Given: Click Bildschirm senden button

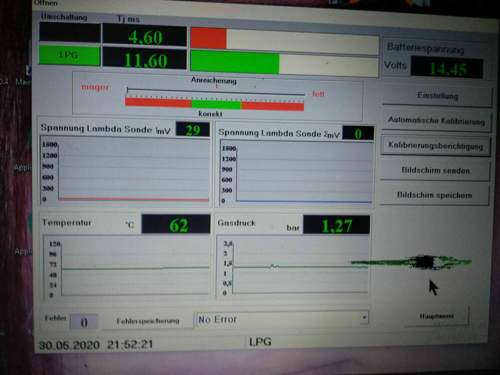Looking at the screenshot, I should point(435,170).
